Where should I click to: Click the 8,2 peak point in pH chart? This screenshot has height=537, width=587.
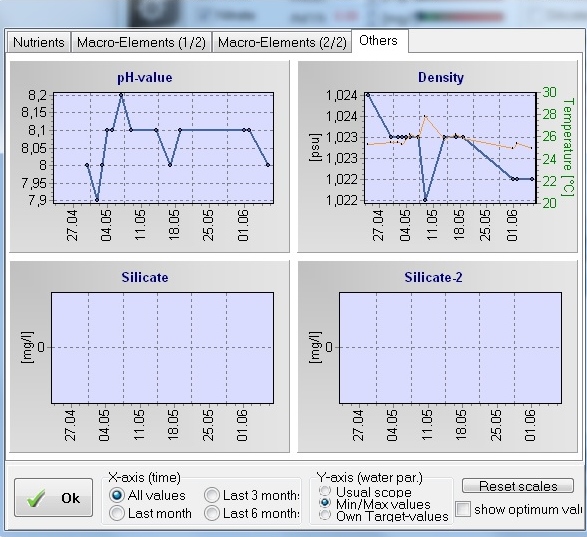click(121, 95)
